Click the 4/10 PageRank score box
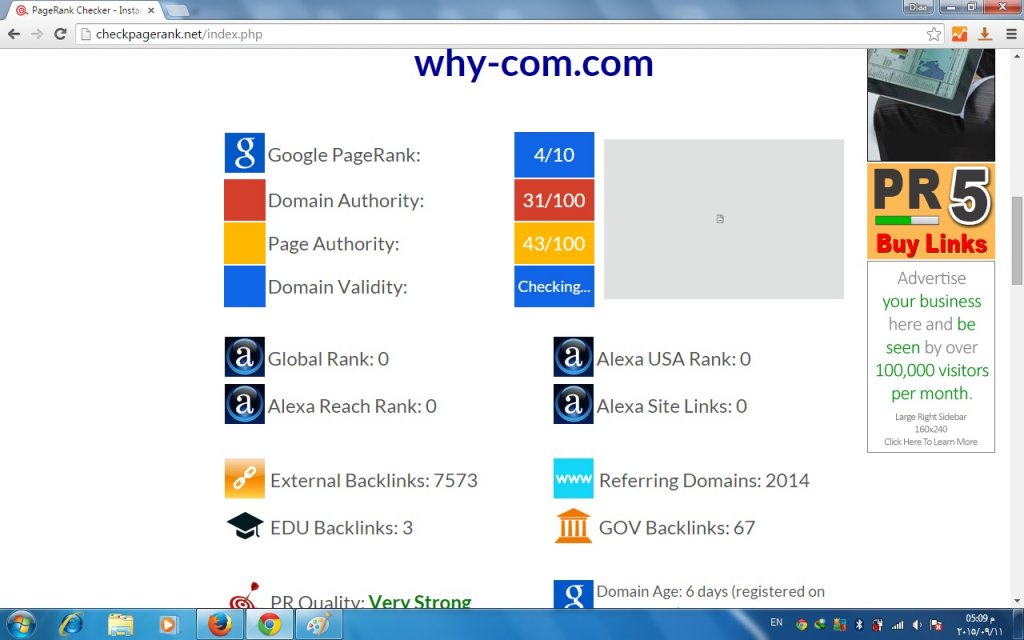The image size is (1024, 640). pyautogui.click(x=554, y=155)
